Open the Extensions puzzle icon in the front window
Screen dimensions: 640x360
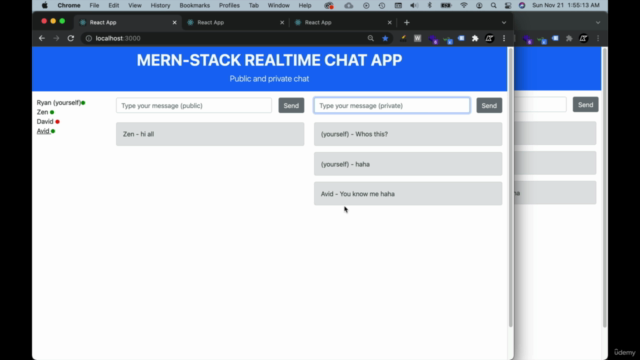[475, 38]
